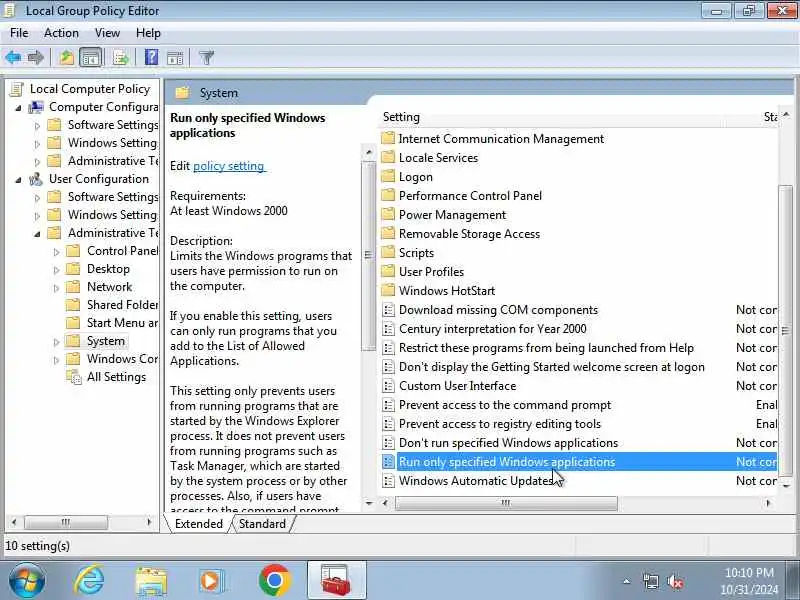
Task: Select Start Menu tree folder
Action: pos(122,323)
